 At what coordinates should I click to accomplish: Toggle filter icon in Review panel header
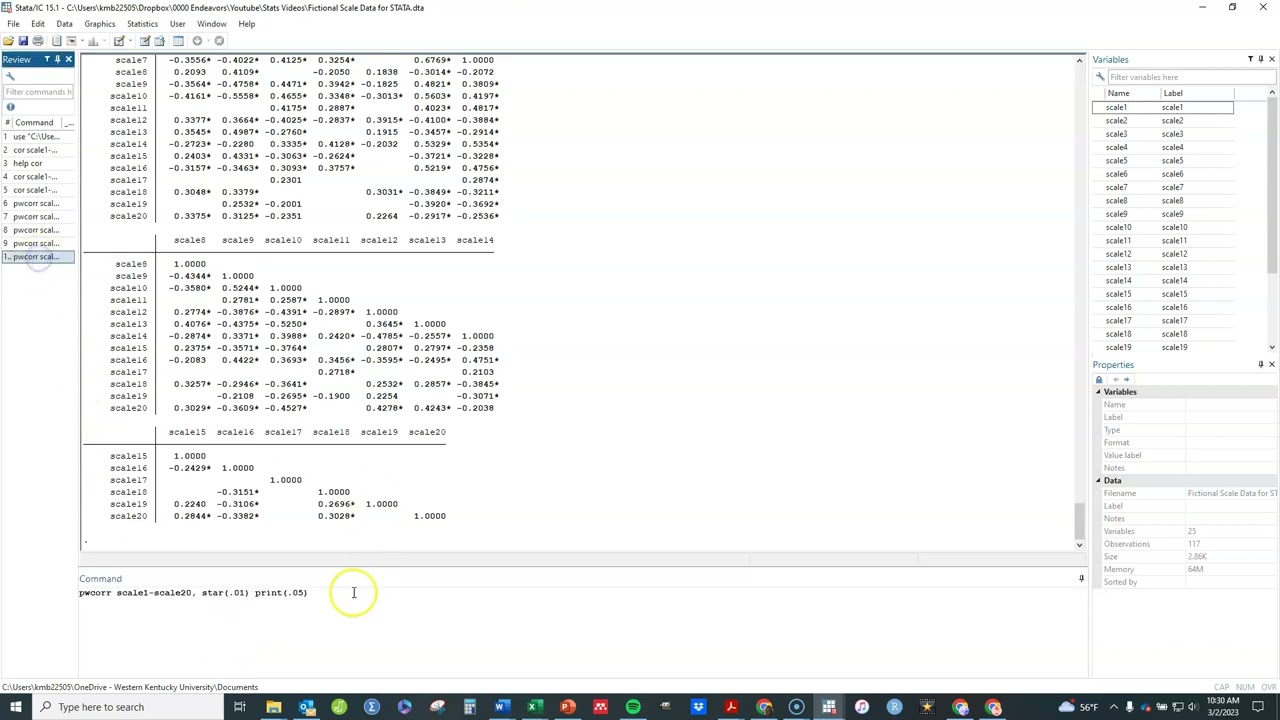(47, 60)
